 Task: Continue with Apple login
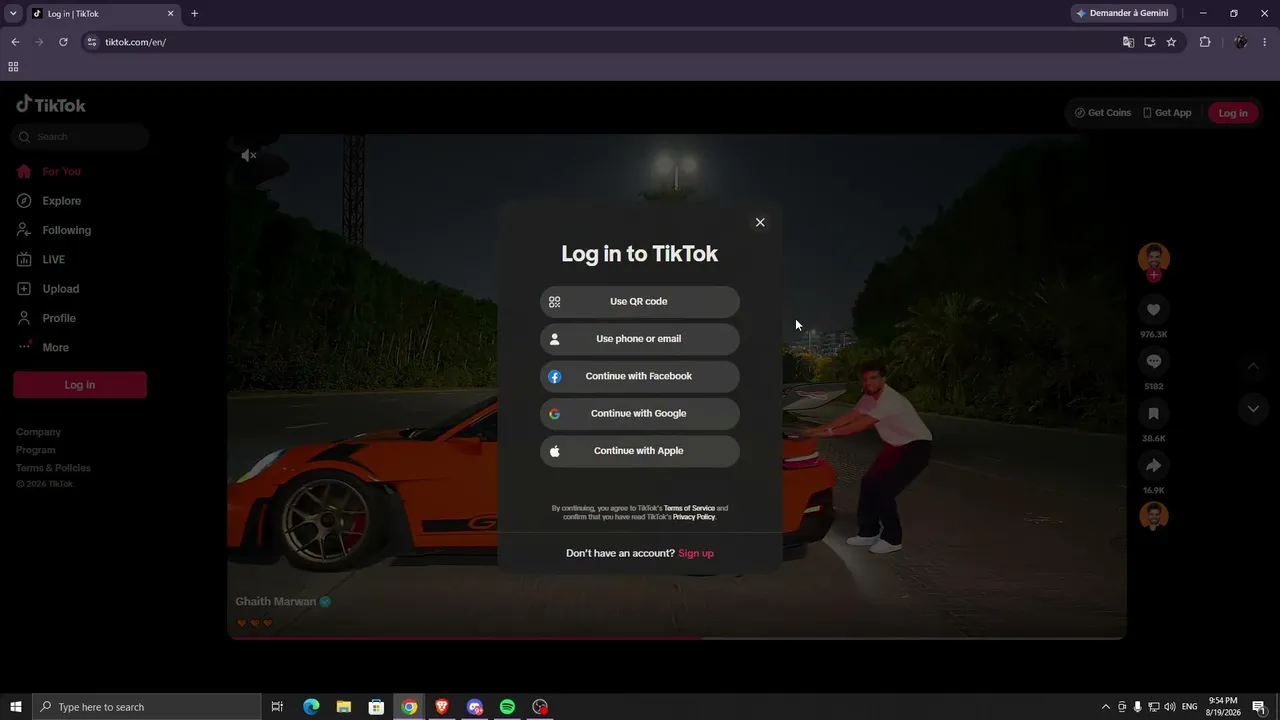pyautogui.click(x=640, y=451)
